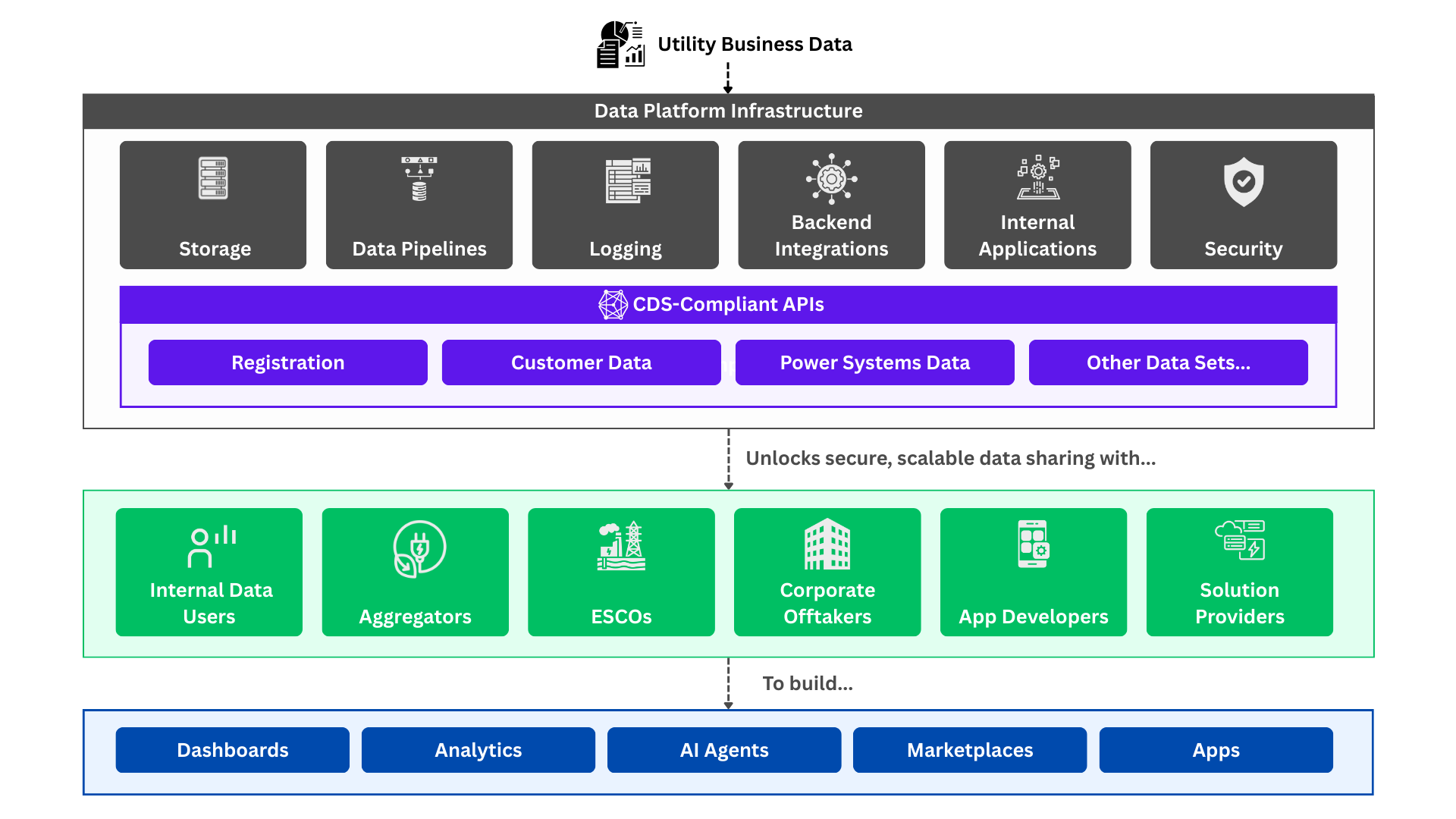Click the 'To build...' caption
Screen dimensions: 1456x819
click(808, 684)
